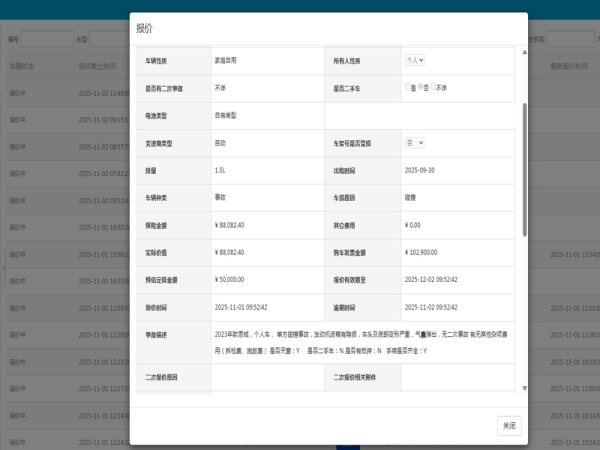
Task: Pick 不详 radio for 是否二手车
Action: pos(434,88)
